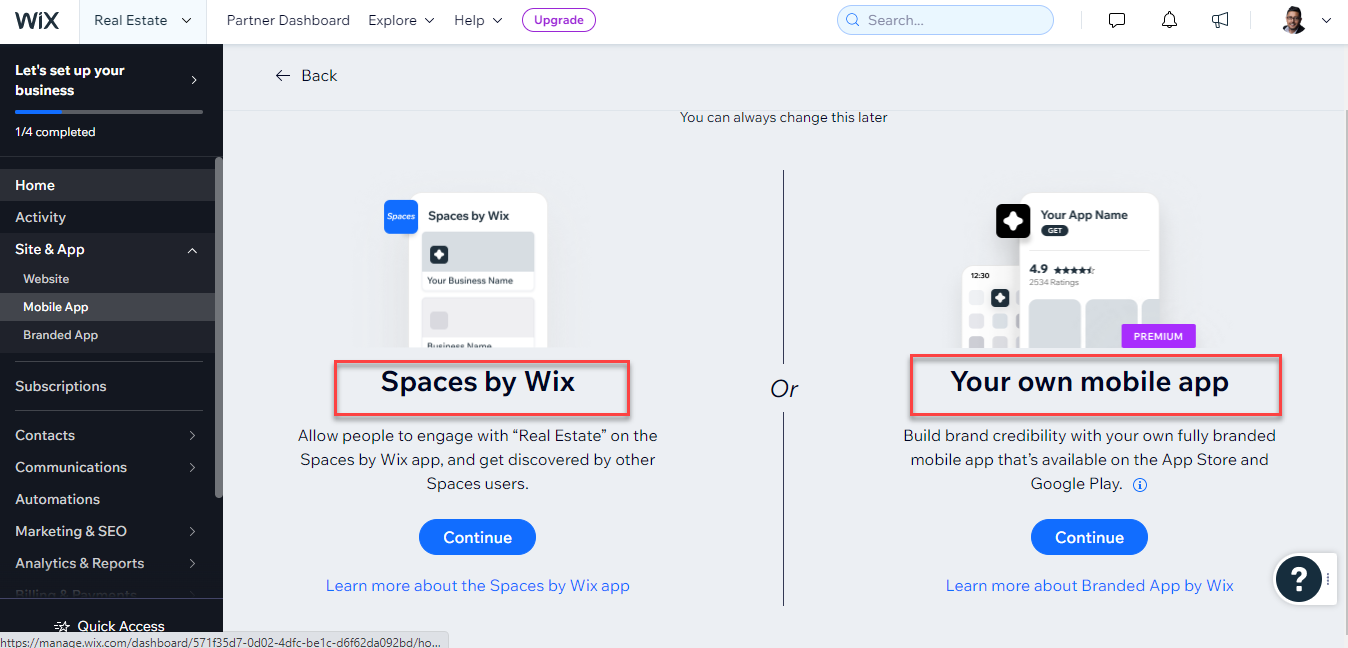Open the notifications bell
The height and width of the screenshot is (648, 1348).
[1168, 20]
